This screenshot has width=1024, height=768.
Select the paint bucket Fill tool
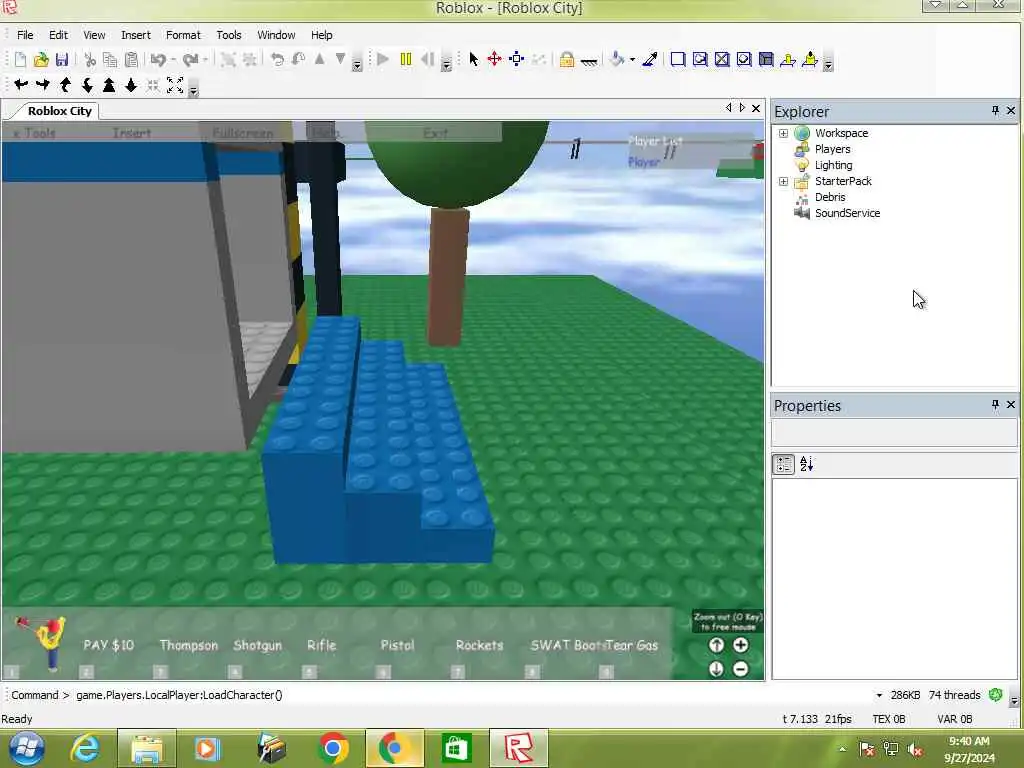[617, 59]
